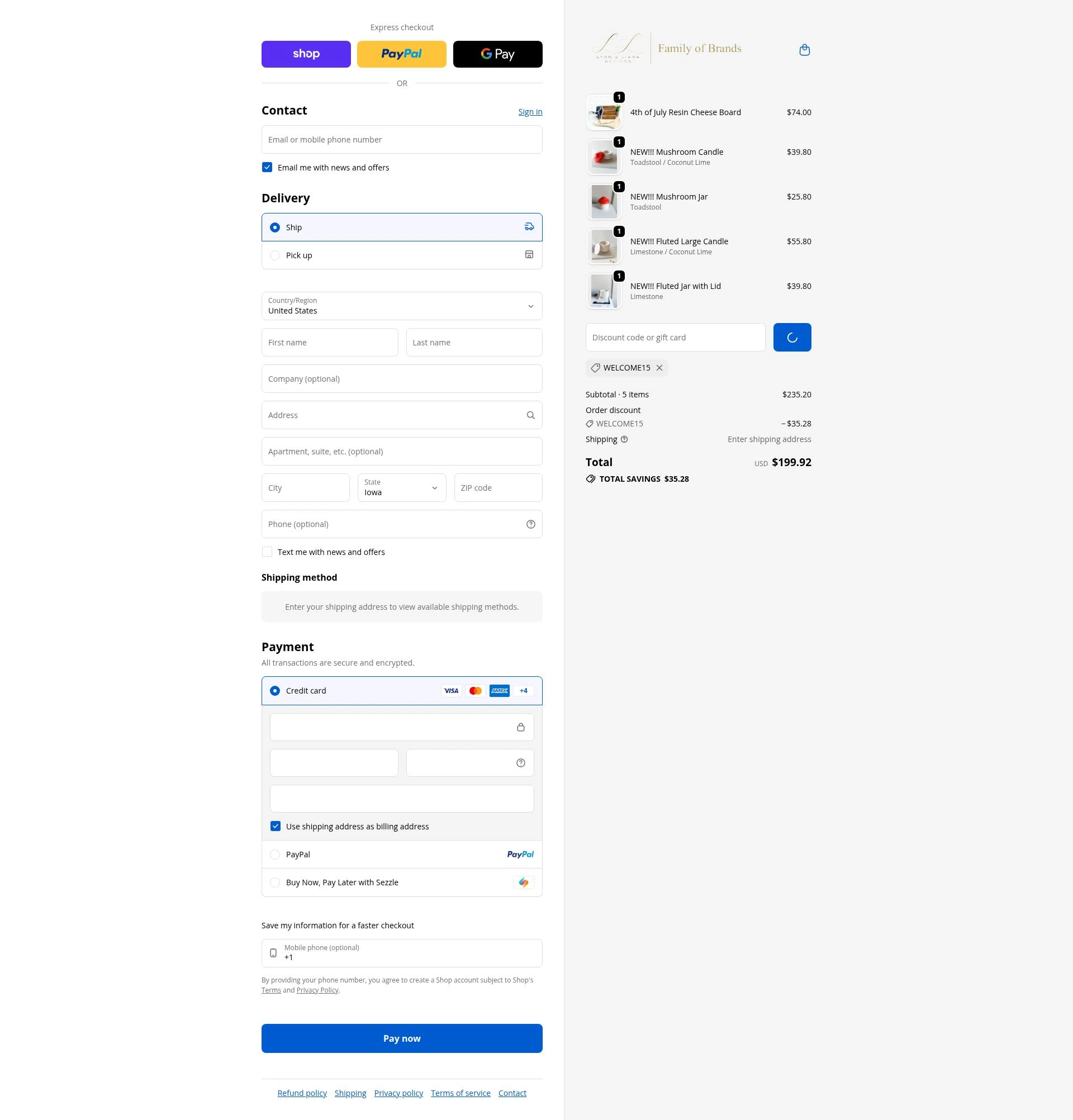Uncheck Email me with news and offers

click(267, 168)
